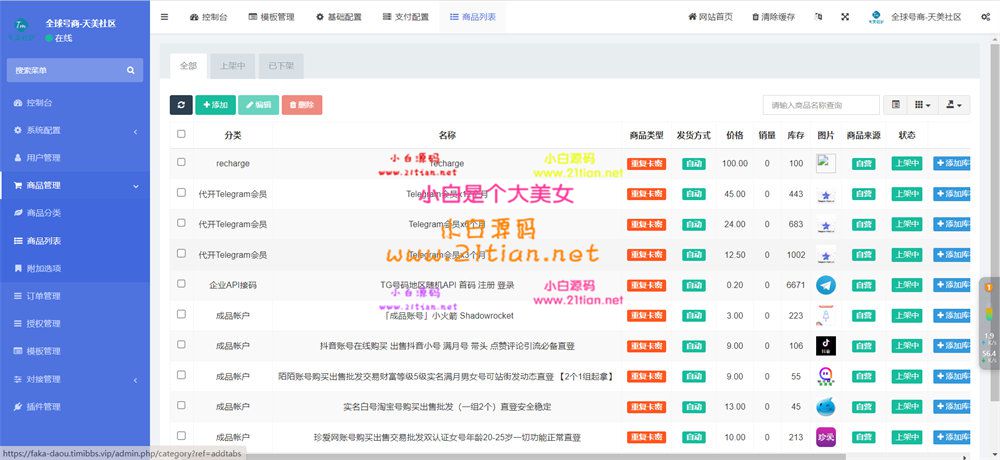Switch to the 支付配置 top tab
The width and height of the screenshot is (1000, 460).
pos(406,17)
